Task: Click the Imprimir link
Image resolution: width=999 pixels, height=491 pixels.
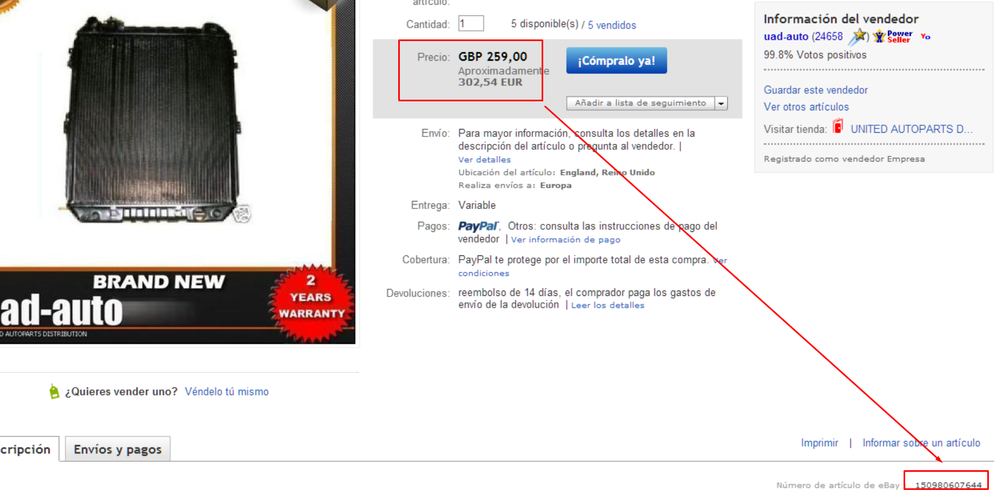Action: point(819,443)
